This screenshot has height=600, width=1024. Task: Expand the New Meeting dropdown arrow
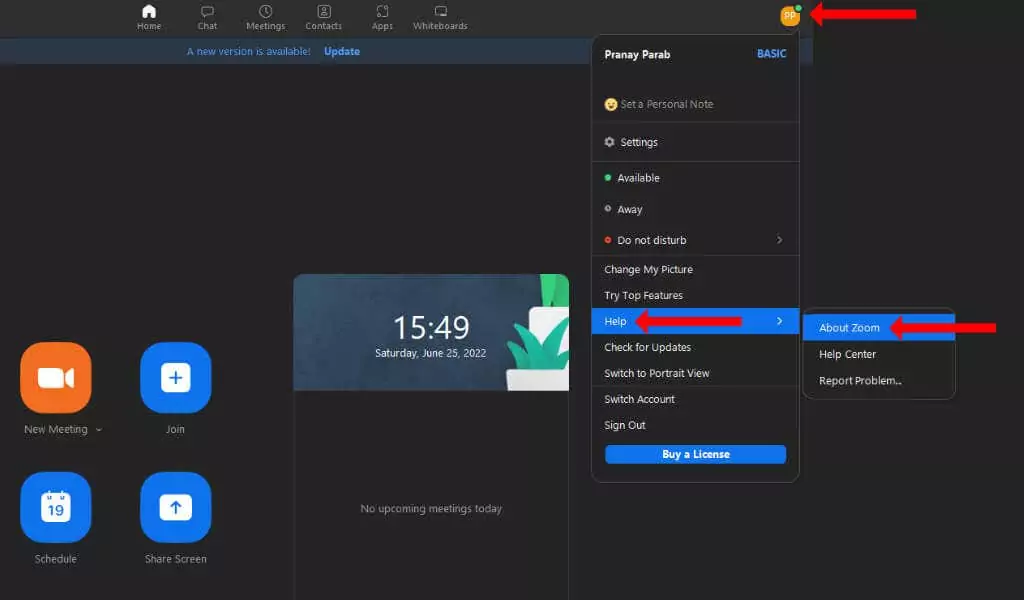pos(99,430)
